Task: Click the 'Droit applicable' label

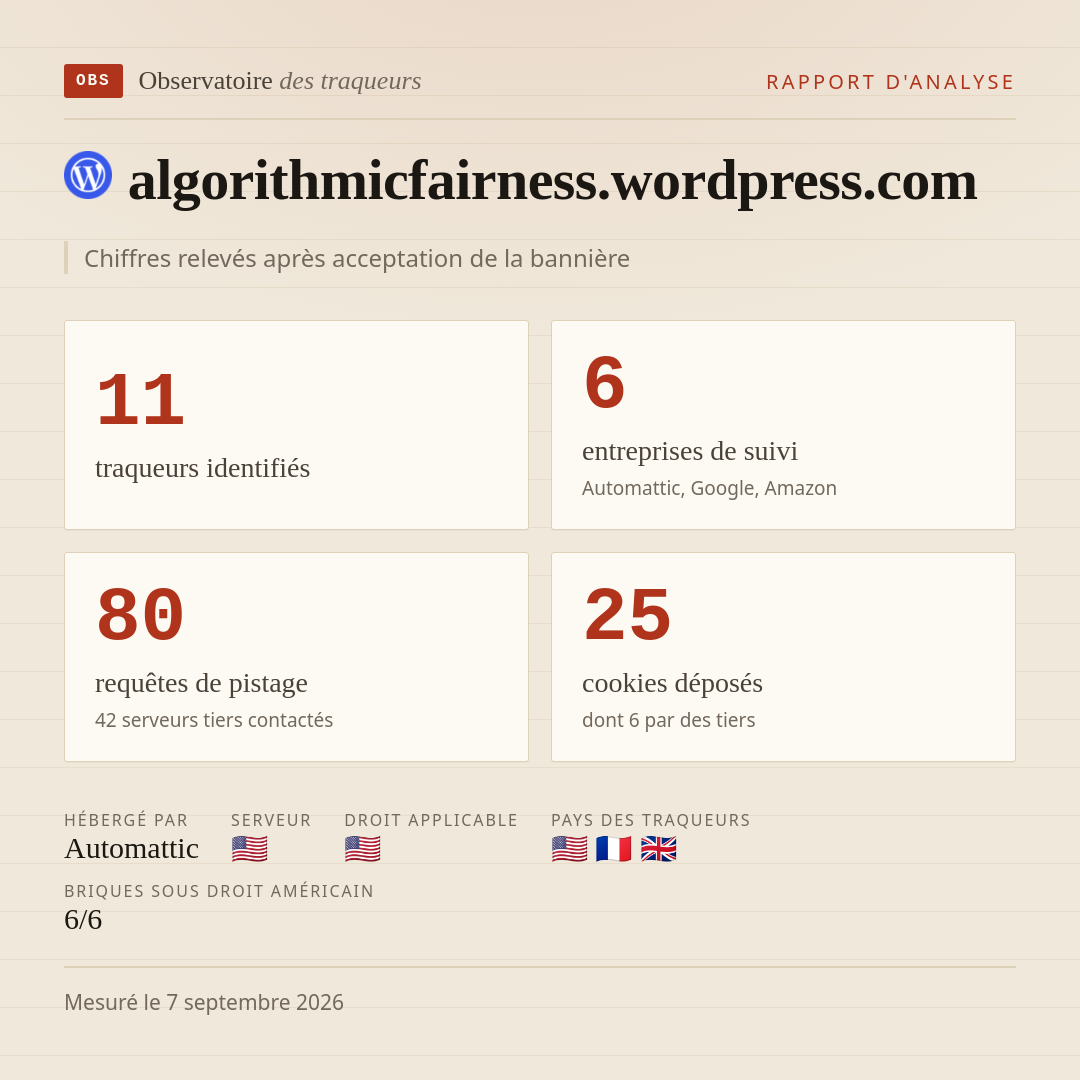Action: click(431, 820)
